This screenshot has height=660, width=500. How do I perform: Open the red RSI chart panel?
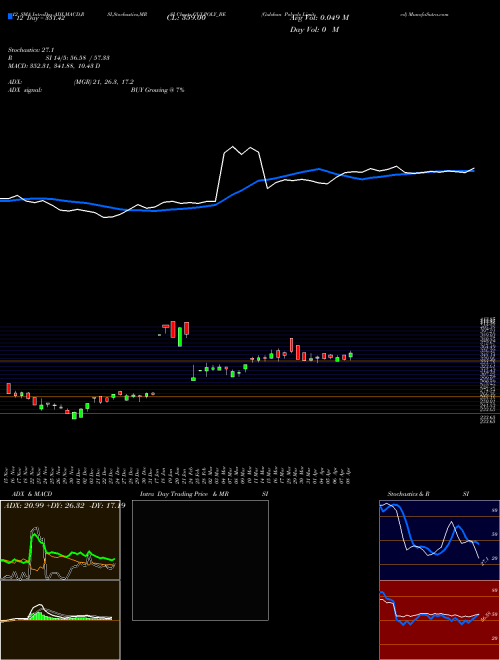[439, 620]
